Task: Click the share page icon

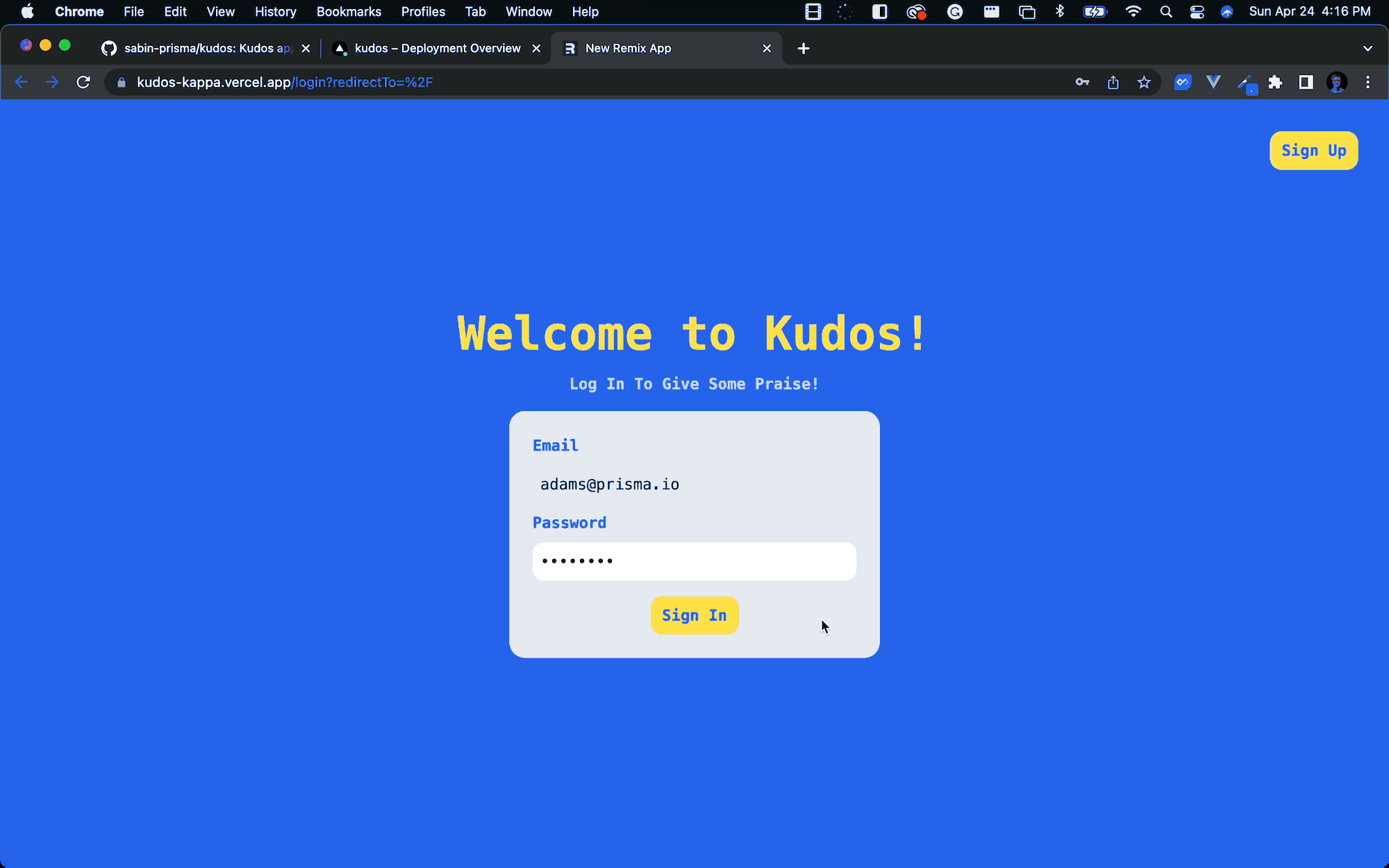Action: (x=1113, y=83)
